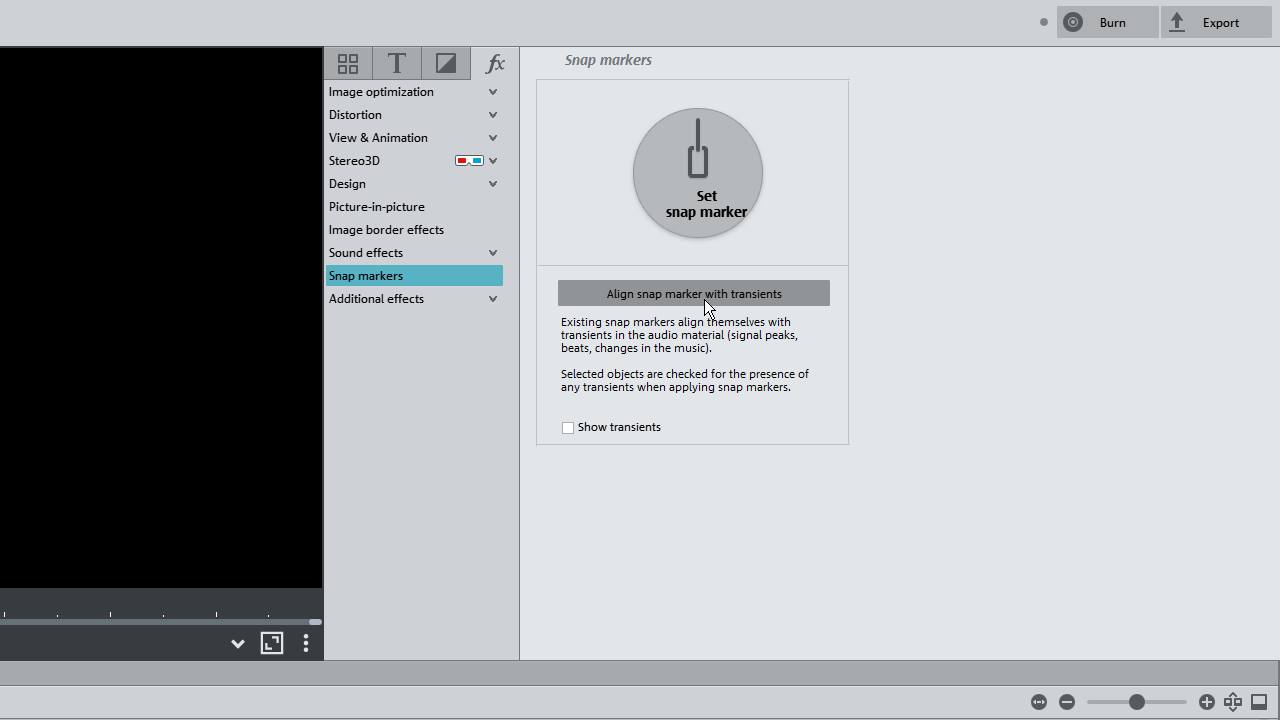
Task: Click the Export button
Action: (x=1217, y=22)
